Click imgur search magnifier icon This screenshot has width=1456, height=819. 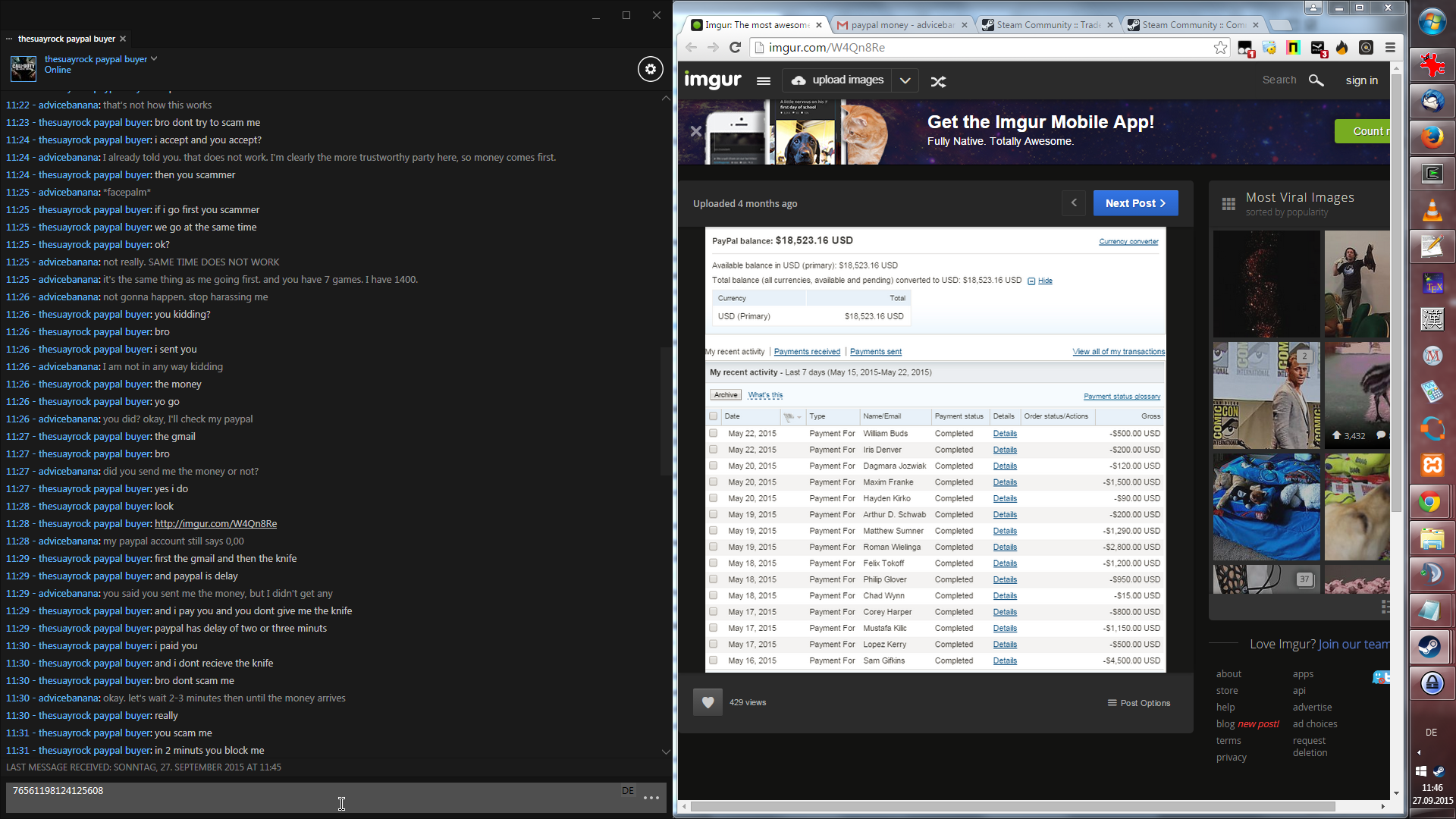[x=1316, y=80]
